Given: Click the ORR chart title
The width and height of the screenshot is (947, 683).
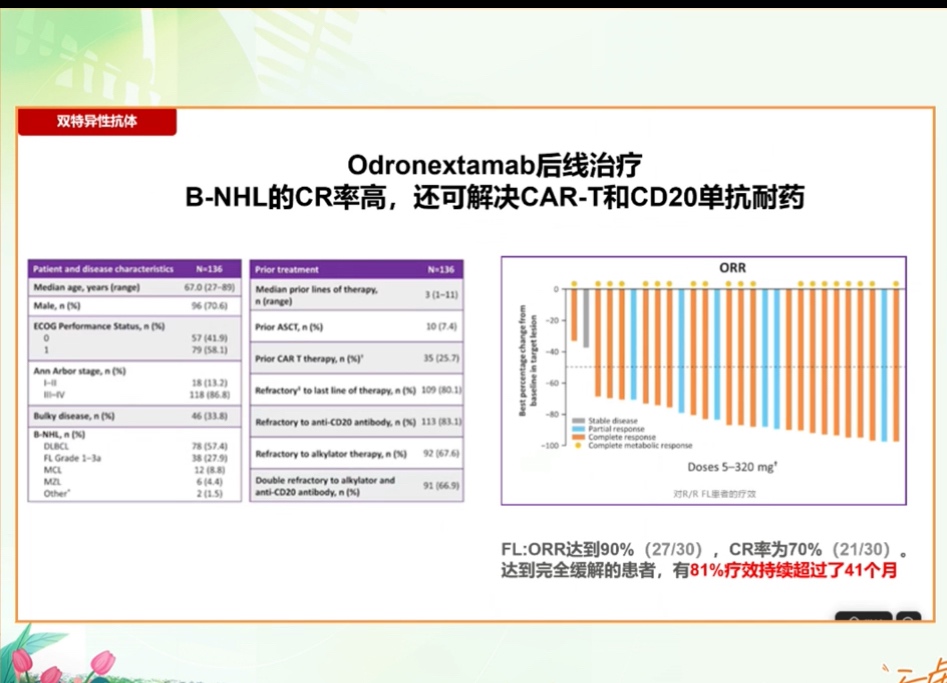Looking at the screenshot, I should [x=732, y=268].
